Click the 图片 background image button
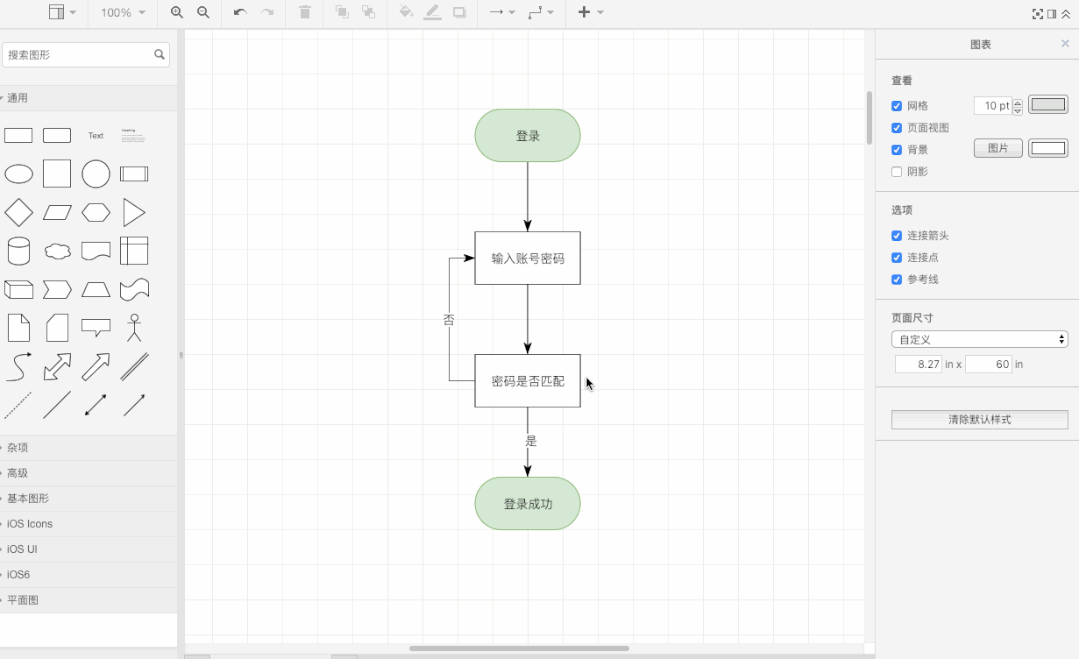 click(x=998, y=149)
